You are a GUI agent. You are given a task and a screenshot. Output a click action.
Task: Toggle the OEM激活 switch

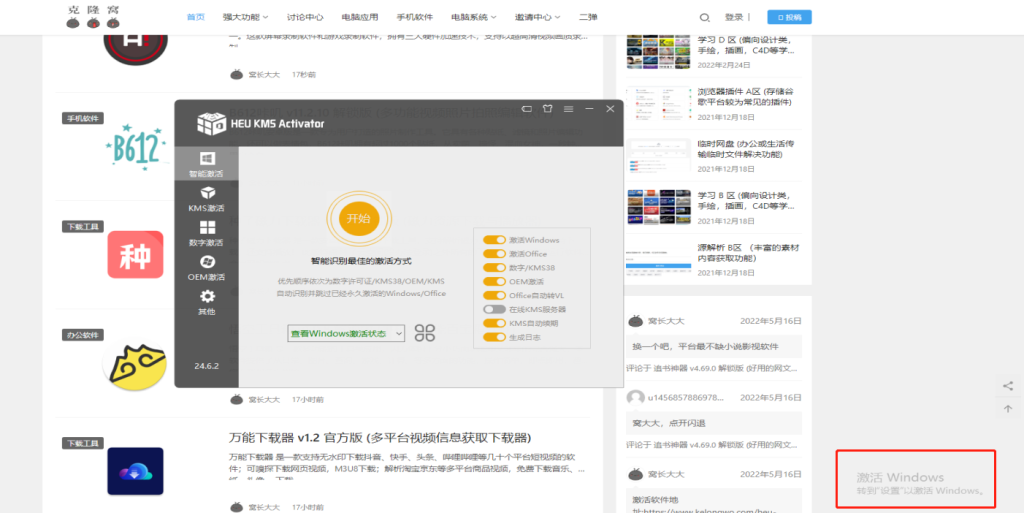tap(494, 281)
